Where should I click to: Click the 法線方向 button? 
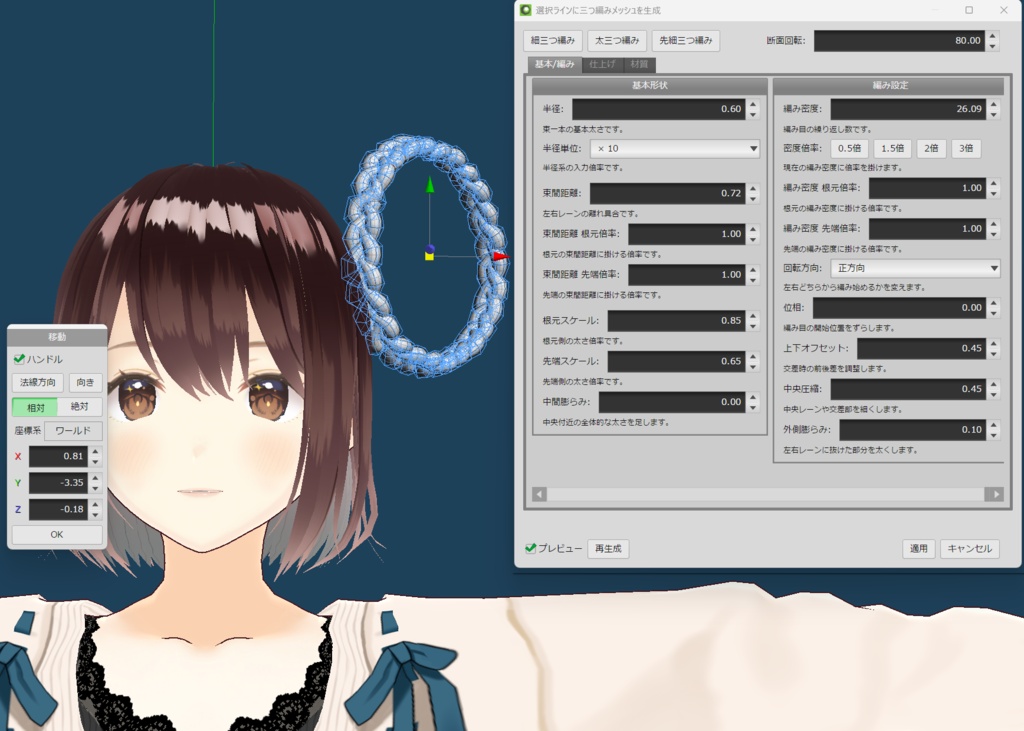(x=37, y=382)
